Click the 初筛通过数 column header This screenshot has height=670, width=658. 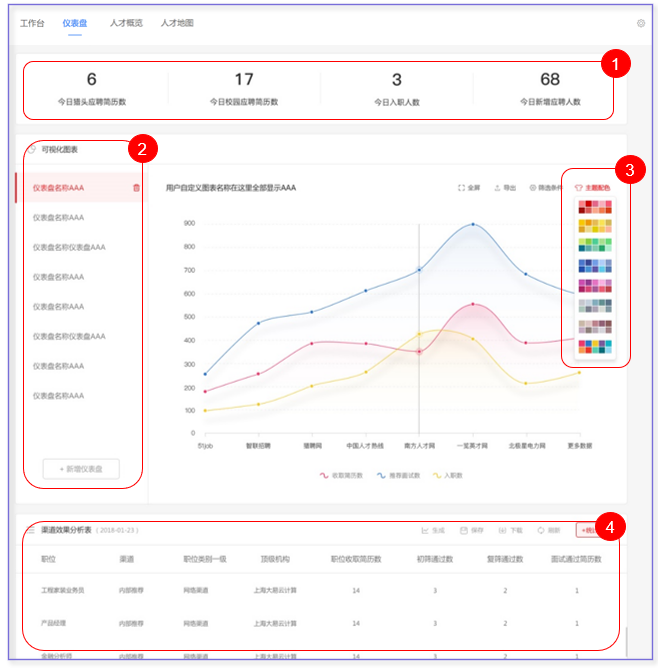435,559
